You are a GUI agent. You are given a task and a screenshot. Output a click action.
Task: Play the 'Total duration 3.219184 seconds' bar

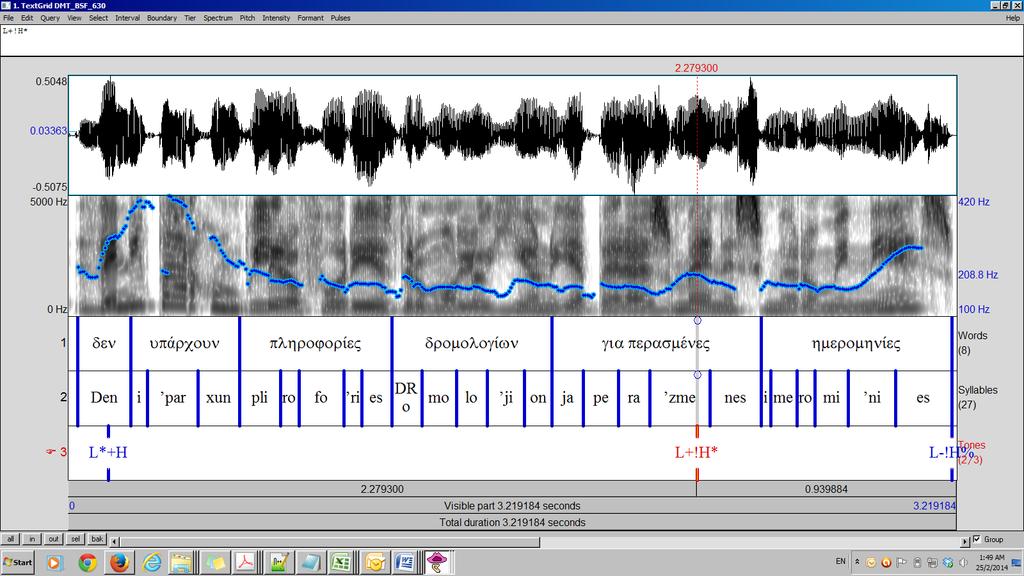coord(512,522)
